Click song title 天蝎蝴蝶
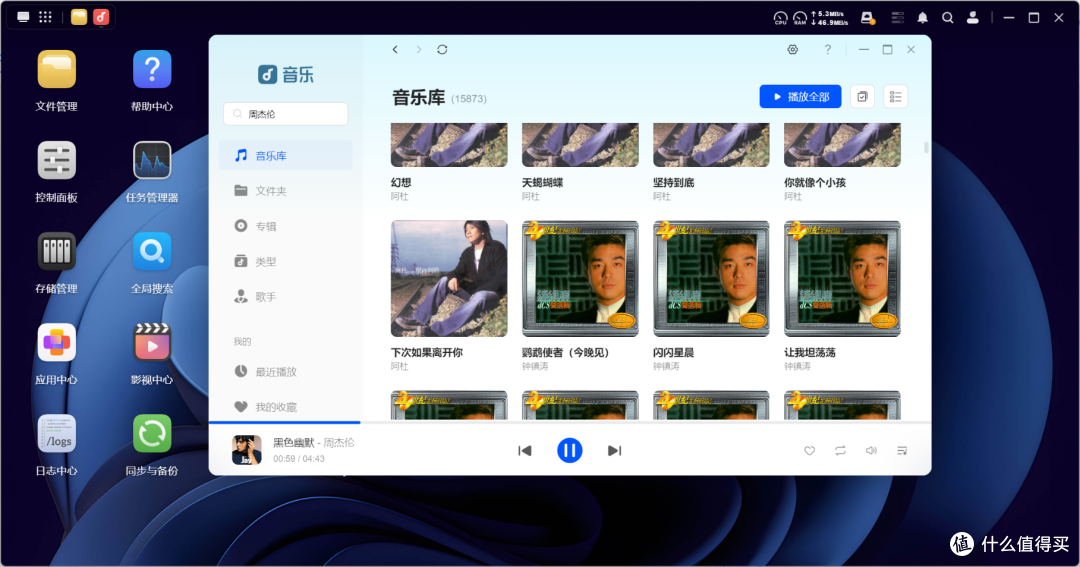 pos(543,183)
